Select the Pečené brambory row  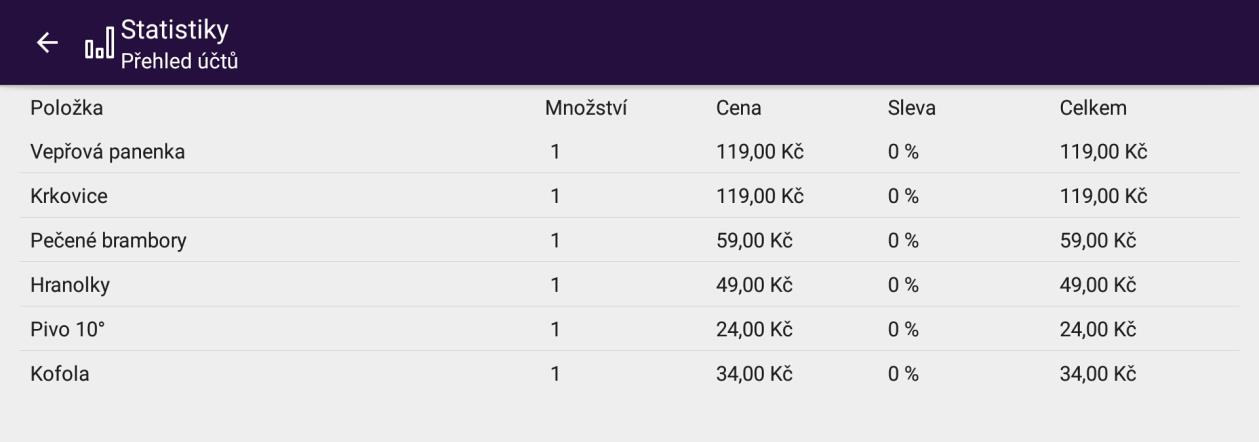click(108, 241)
